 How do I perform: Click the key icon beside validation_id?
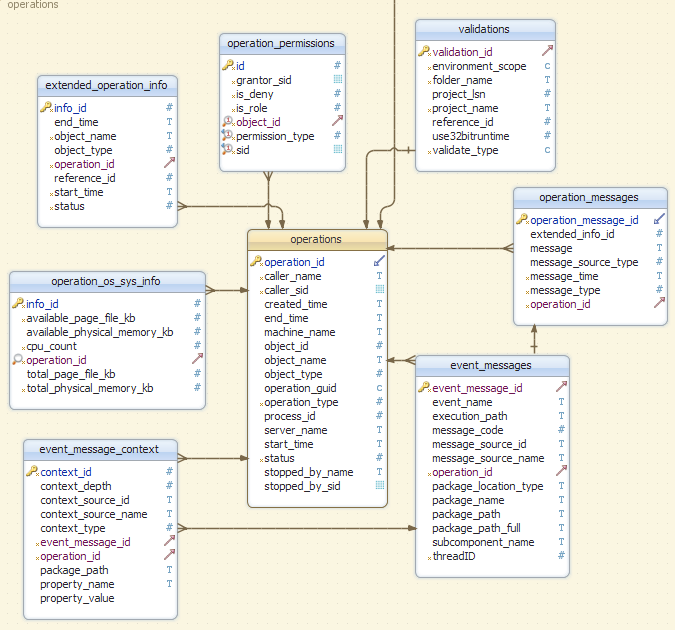click(x=424, y=52)
